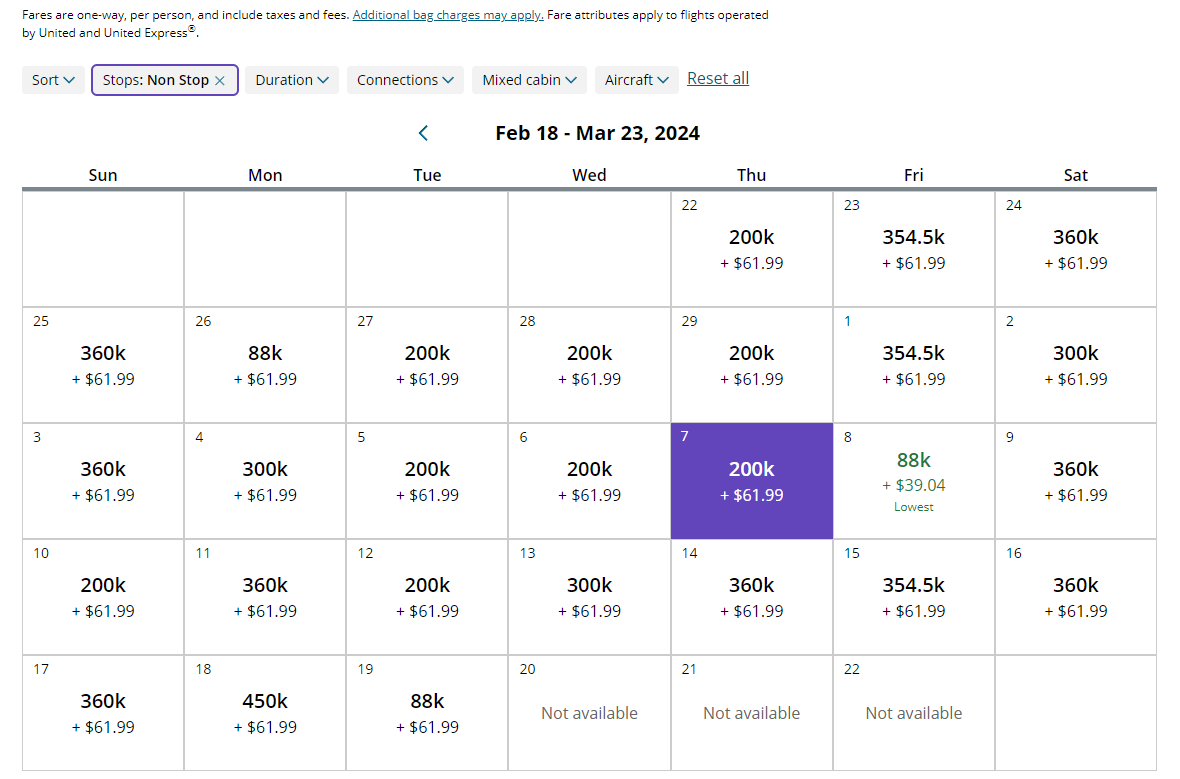Select highlighted March 7 200k fare
This screenshot has height=779, width=1180.
click(x=752, y=480)
